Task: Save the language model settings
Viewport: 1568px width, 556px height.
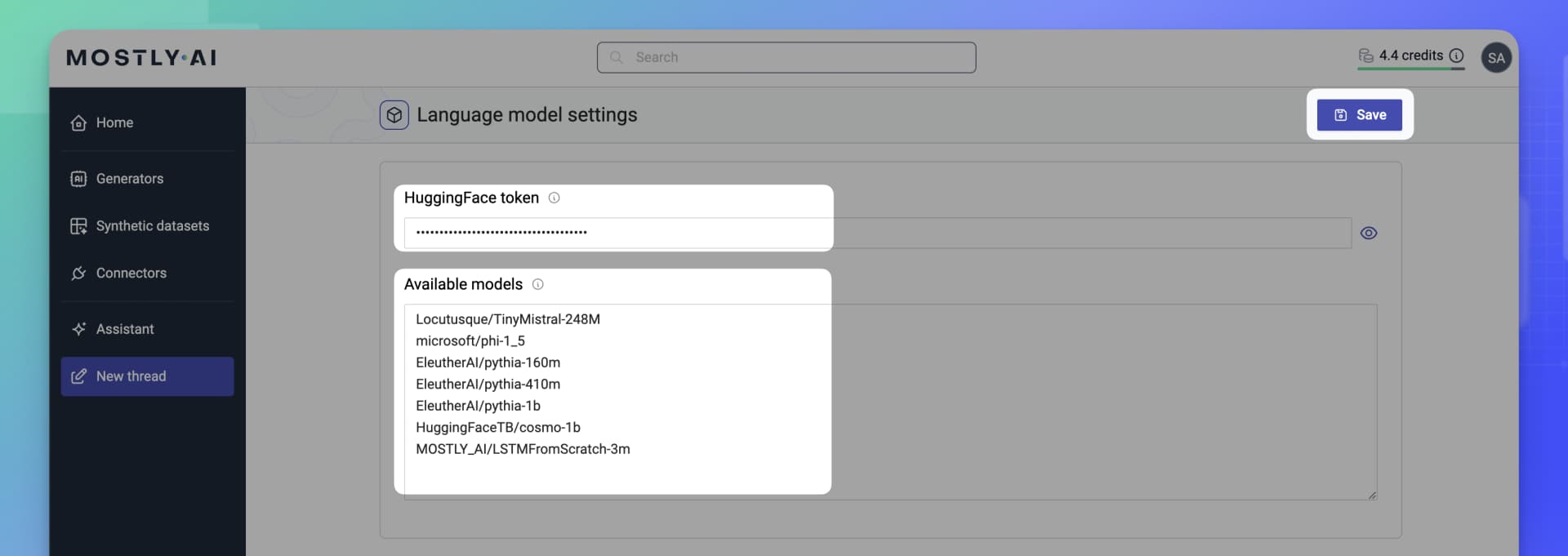Action: [x=1360, y=115]
